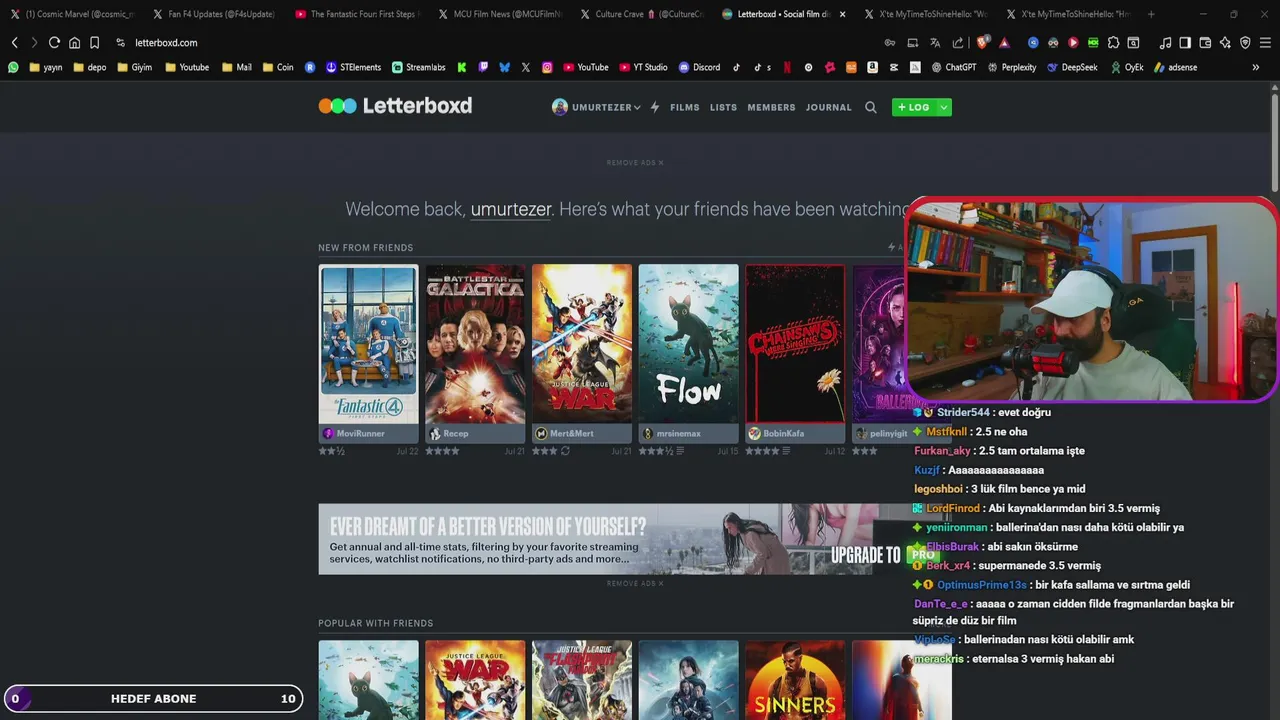This screenshot has width=1280, height=720.
Task: Open the Instagram bookmark icon
Action: tap(547, 67)
